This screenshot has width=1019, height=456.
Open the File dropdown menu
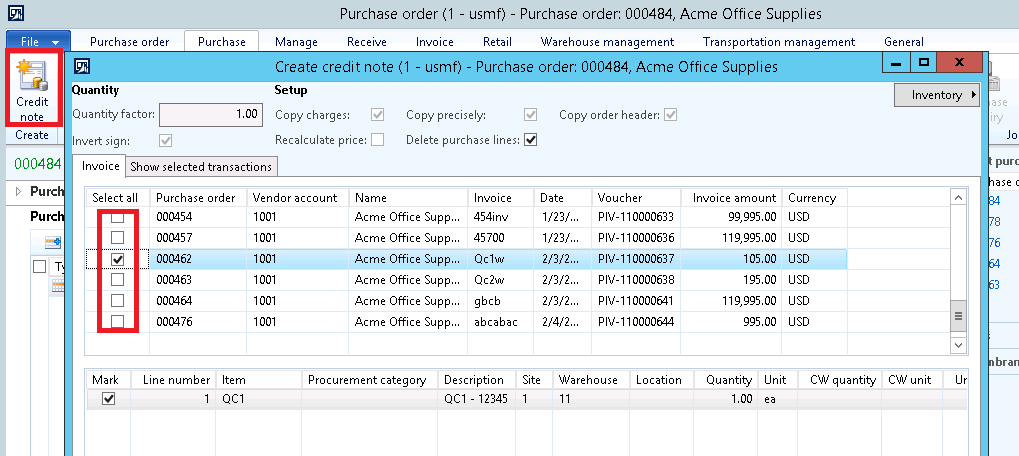[40, 42]
